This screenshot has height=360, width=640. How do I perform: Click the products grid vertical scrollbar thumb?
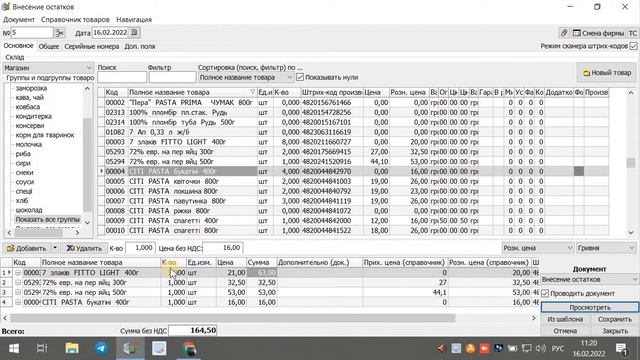pos(631,162)
